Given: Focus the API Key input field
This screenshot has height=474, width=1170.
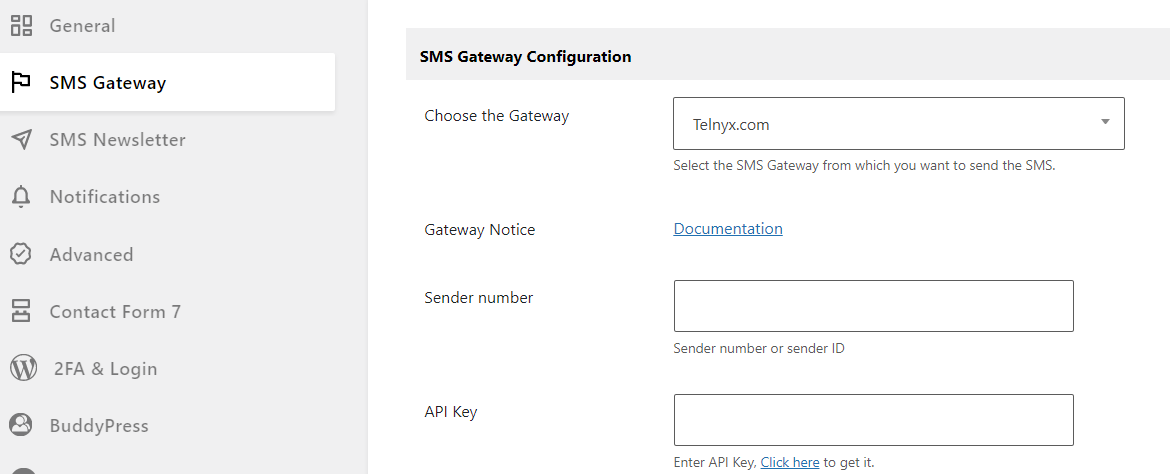Looking at the screenshot, I should tap(873, 420).
